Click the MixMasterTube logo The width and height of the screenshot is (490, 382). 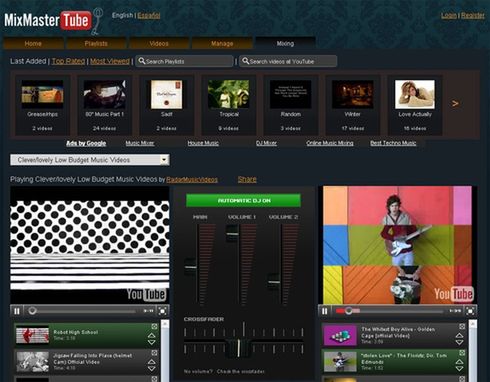[x=53, y=21]
